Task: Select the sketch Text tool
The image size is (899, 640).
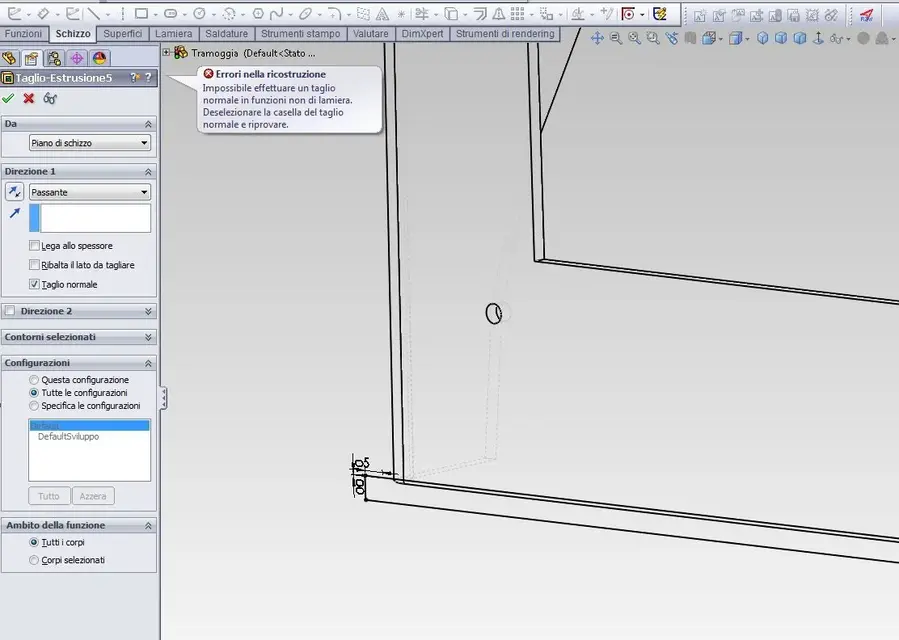Action: [x=382, y=13]
